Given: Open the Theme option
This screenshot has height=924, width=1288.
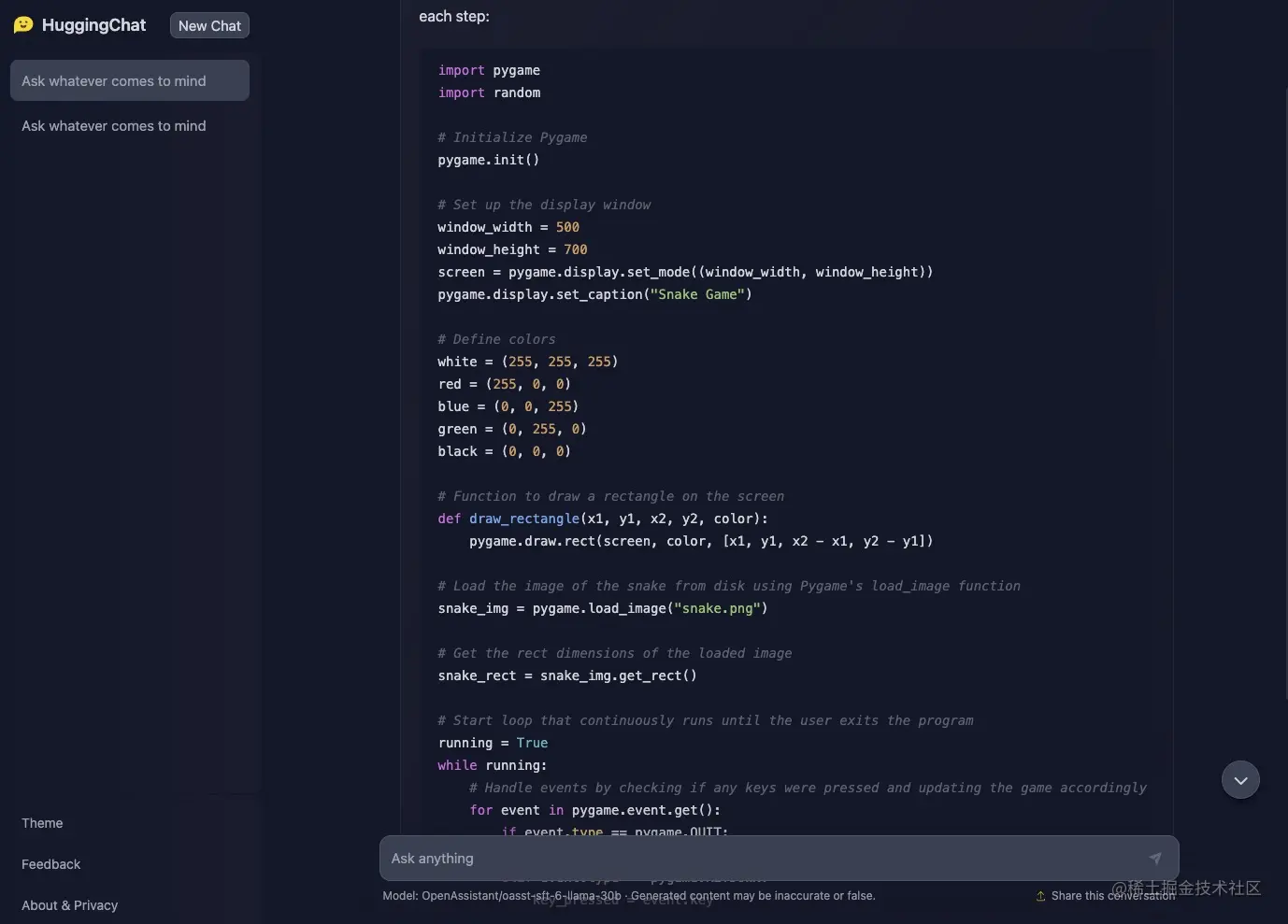Looking at the screenshot, I should pos(42,823).
